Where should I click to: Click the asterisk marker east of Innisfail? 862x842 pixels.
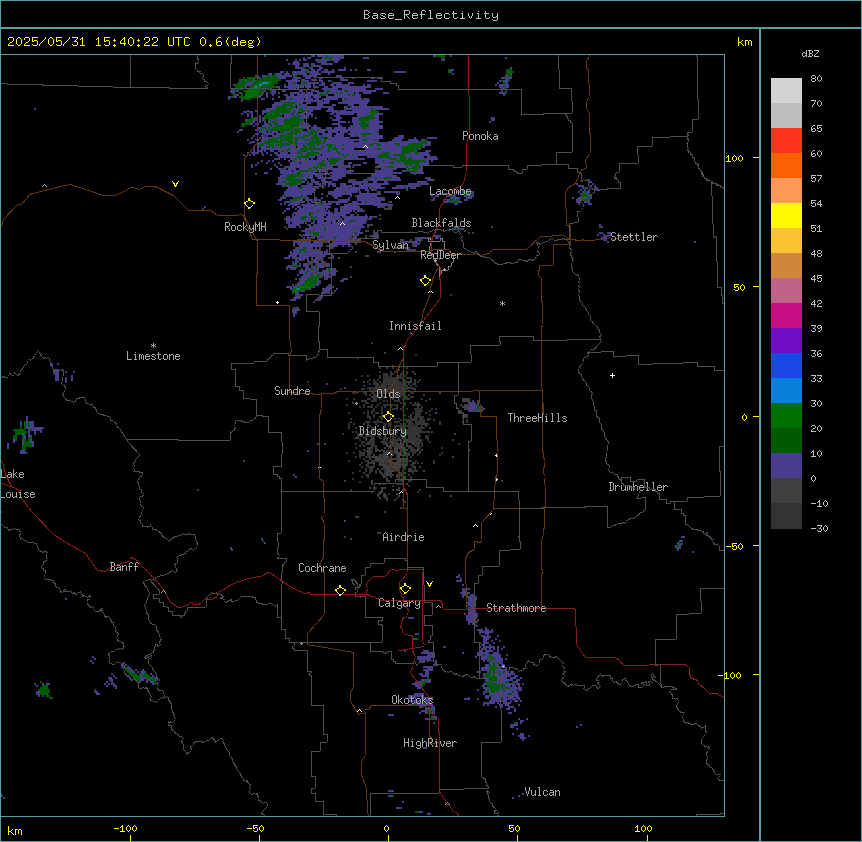[x=502, y=303]
